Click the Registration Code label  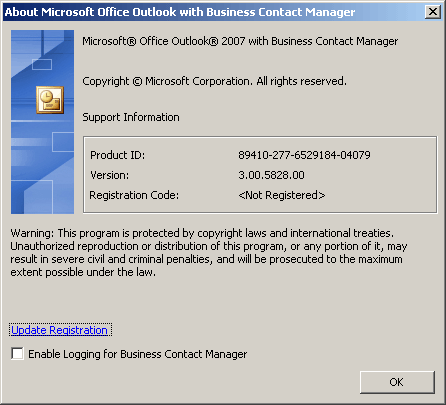tap(134, 195)
